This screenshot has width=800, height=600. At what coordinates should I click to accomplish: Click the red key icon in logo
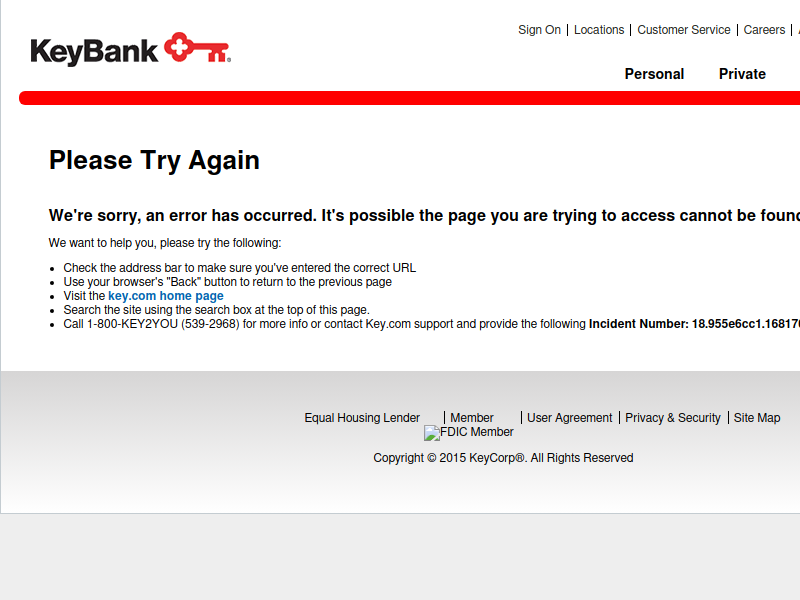pos(197,48)
